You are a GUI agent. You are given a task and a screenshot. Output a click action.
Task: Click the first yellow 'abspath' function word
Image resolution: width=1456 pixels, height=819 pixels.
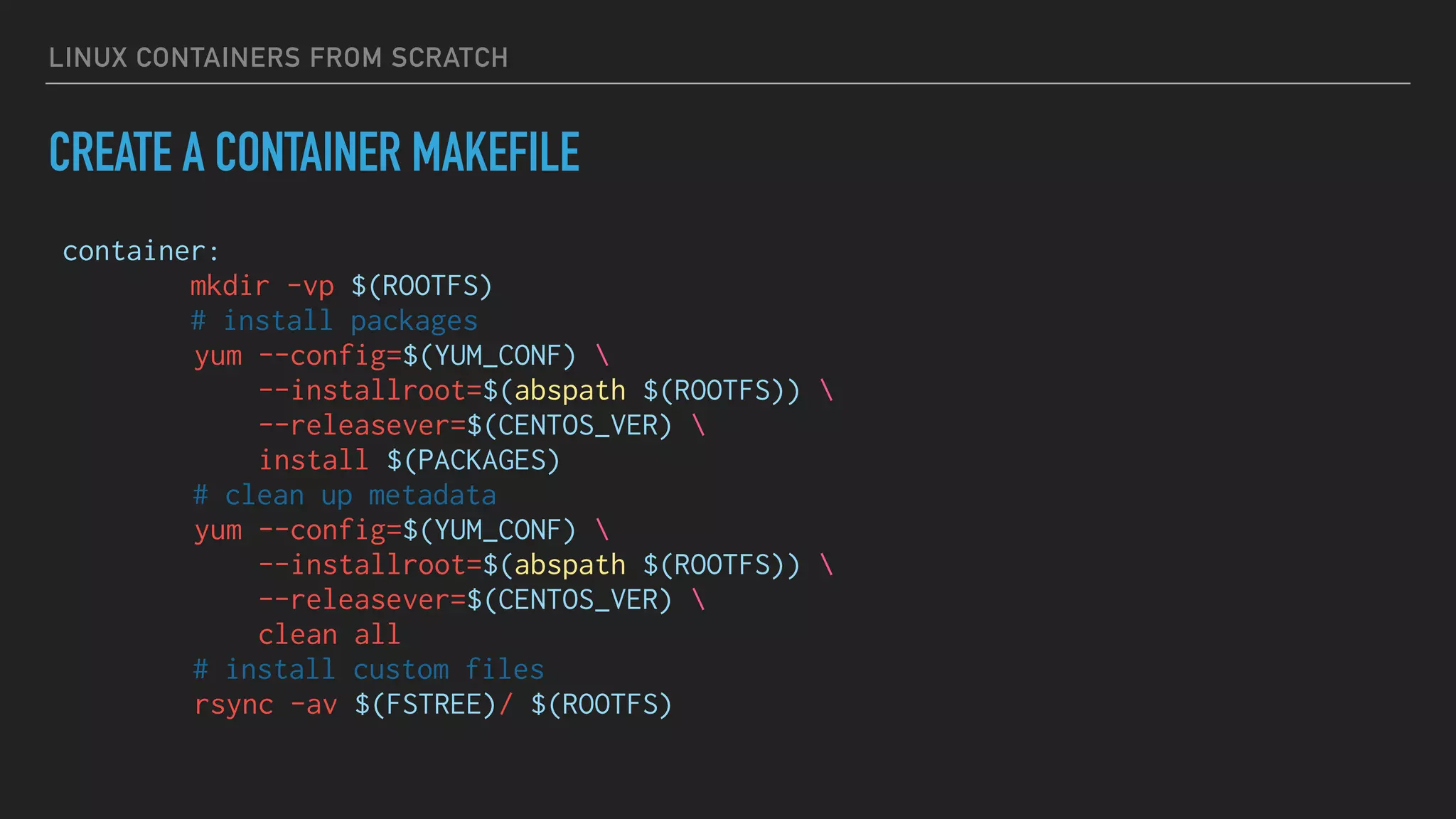point(569,390)
